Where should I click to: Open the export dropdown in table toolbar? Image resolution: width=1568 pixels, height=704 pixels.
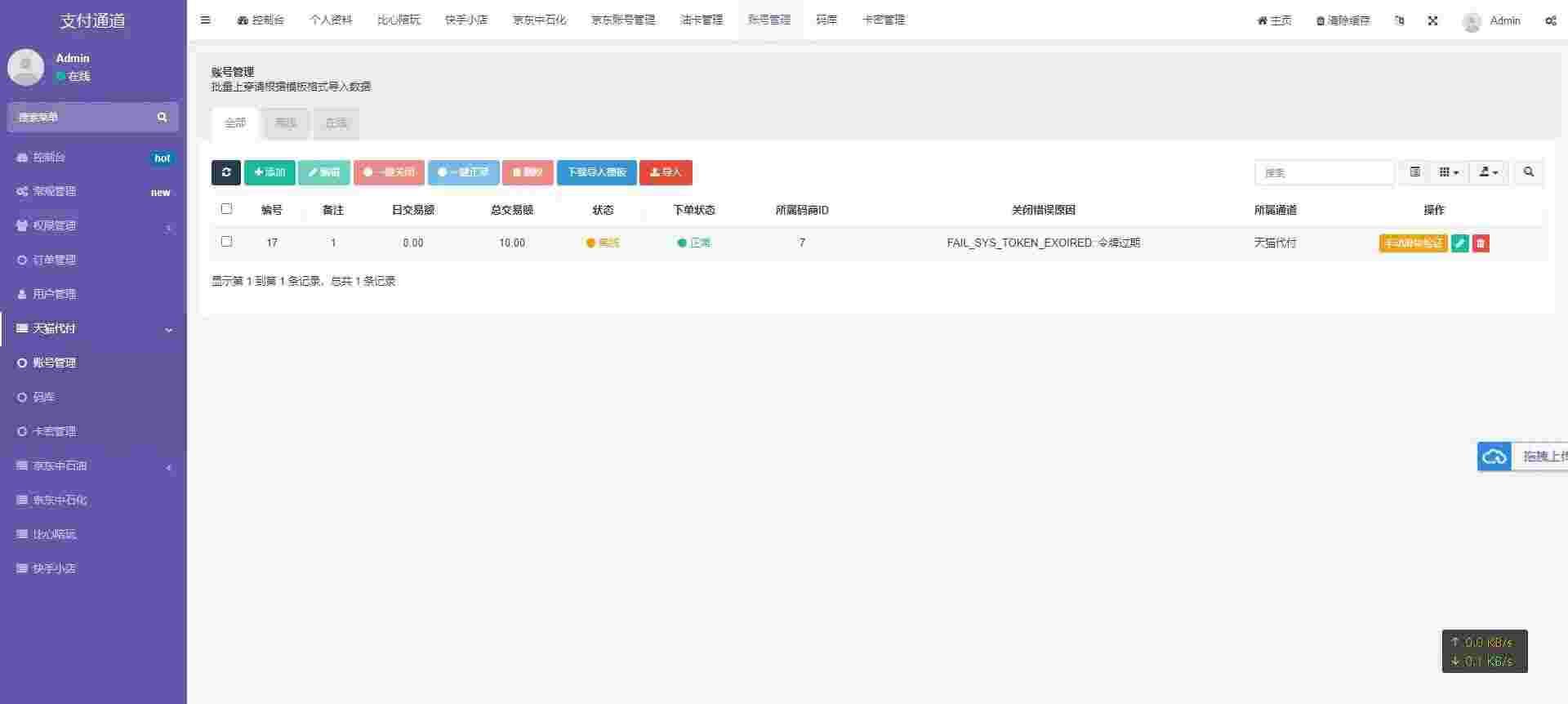click(x=1488, y=172)
